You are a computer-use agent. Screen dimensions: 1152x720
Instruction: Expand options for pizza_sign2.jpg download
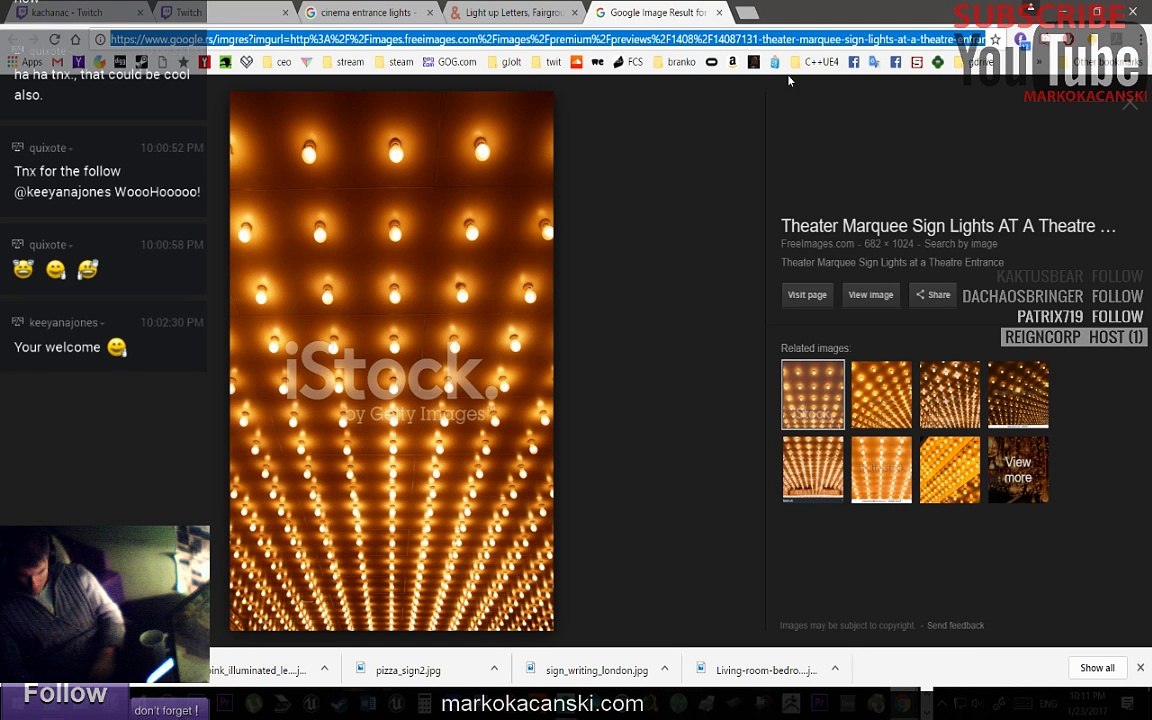[494, 669]
